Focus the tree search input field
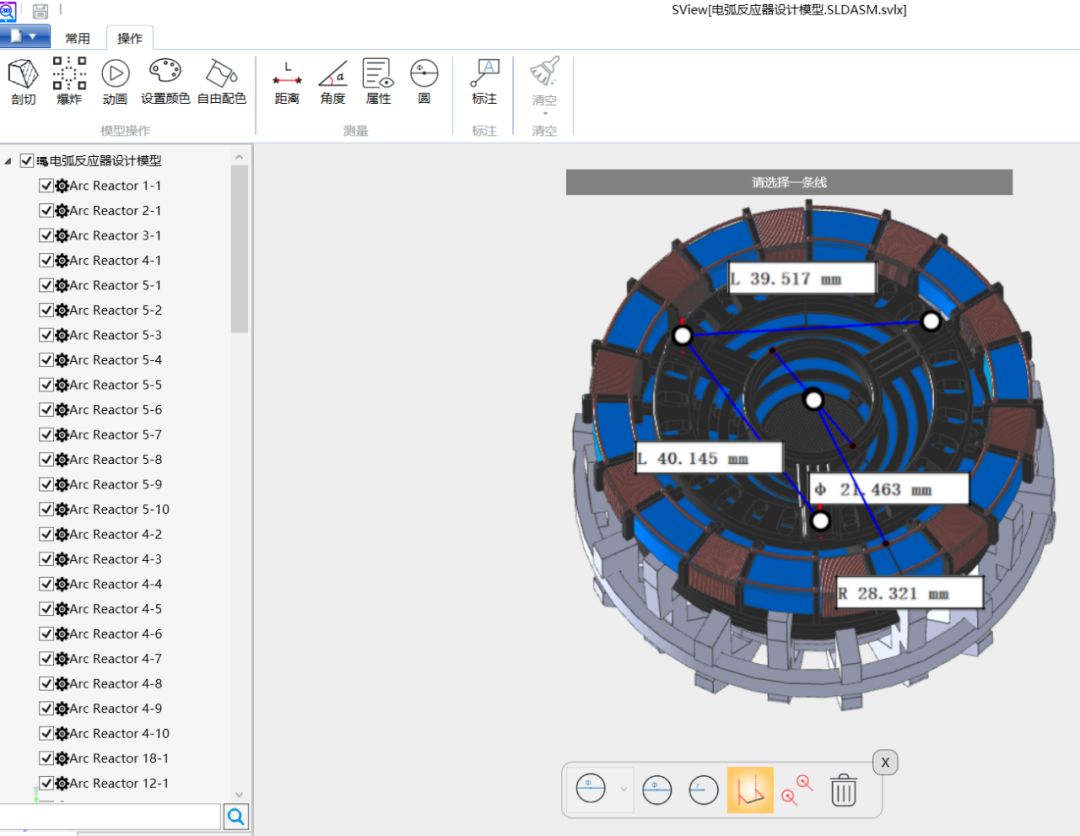This screenshot has height=836, width=1080. click(x=110, y=817)
